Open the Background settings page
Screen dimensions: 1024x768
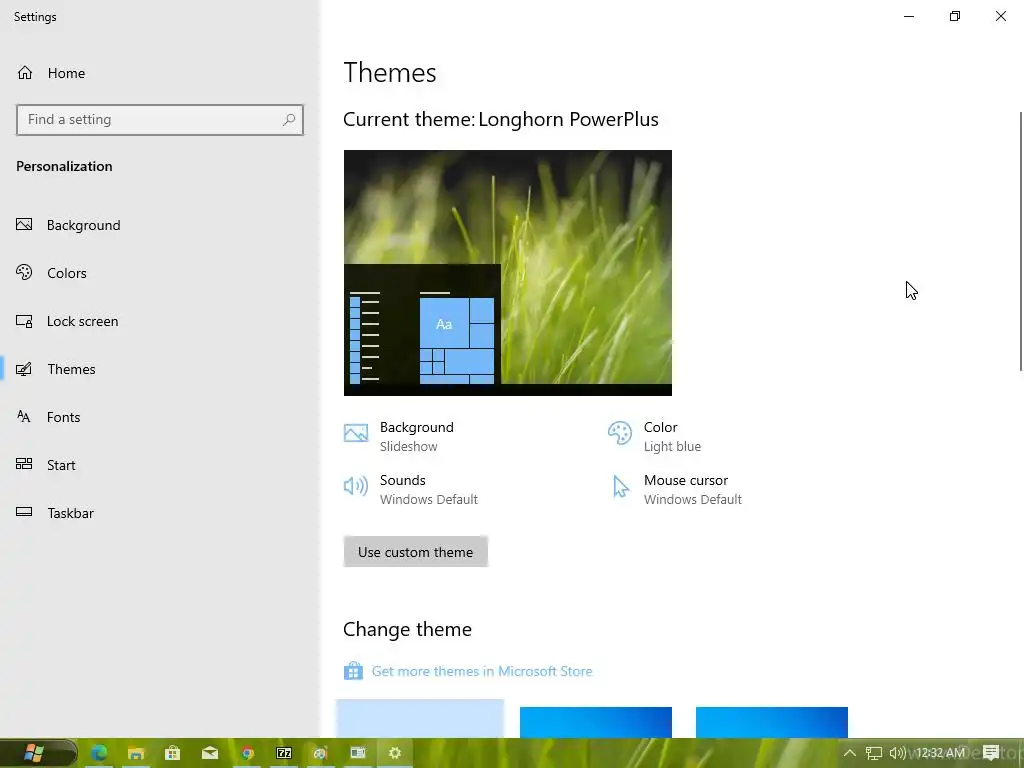tap(84, 225)
